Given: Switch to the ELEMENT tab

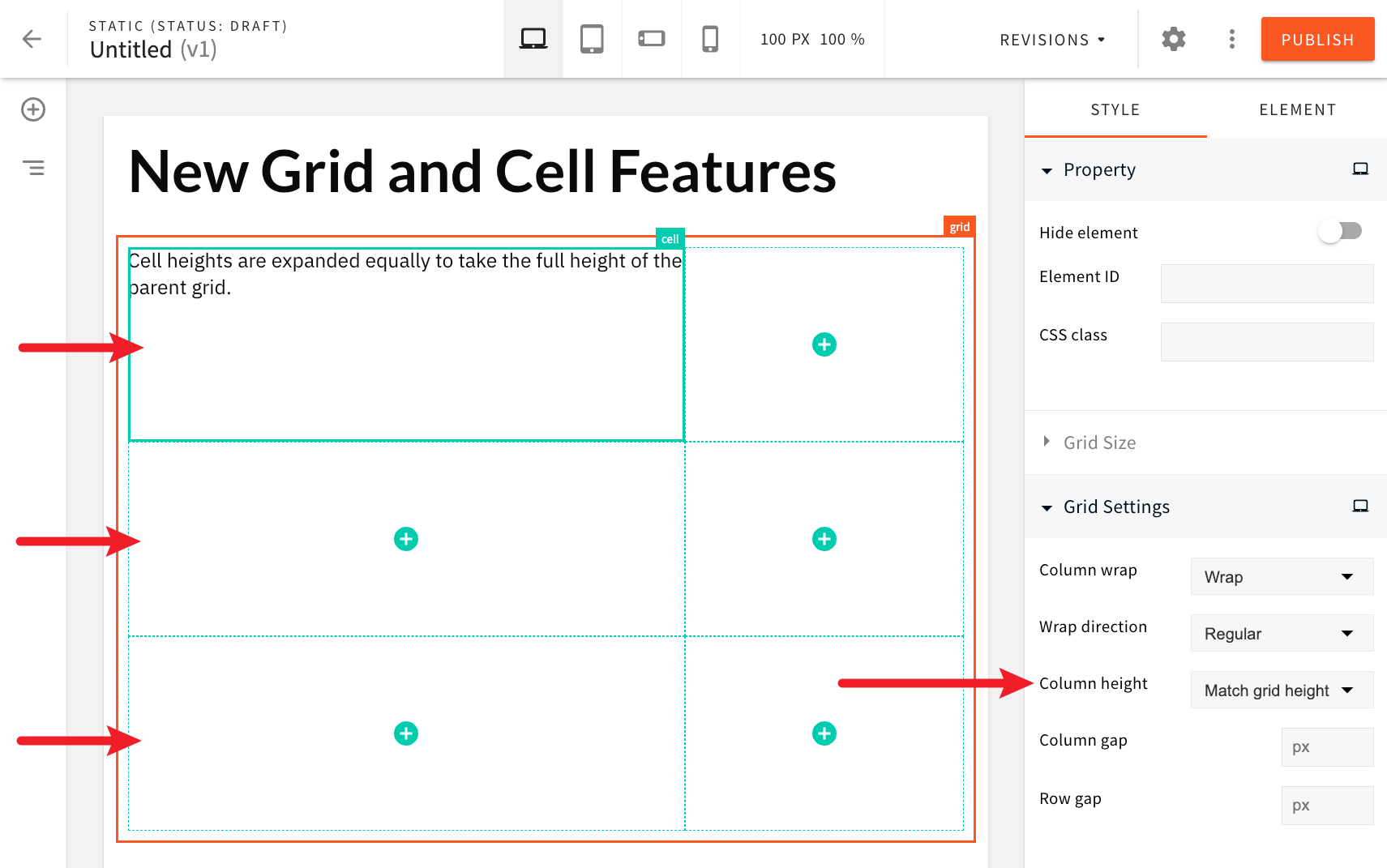Looking at the screenshot, I should (x=1297, y=109).
